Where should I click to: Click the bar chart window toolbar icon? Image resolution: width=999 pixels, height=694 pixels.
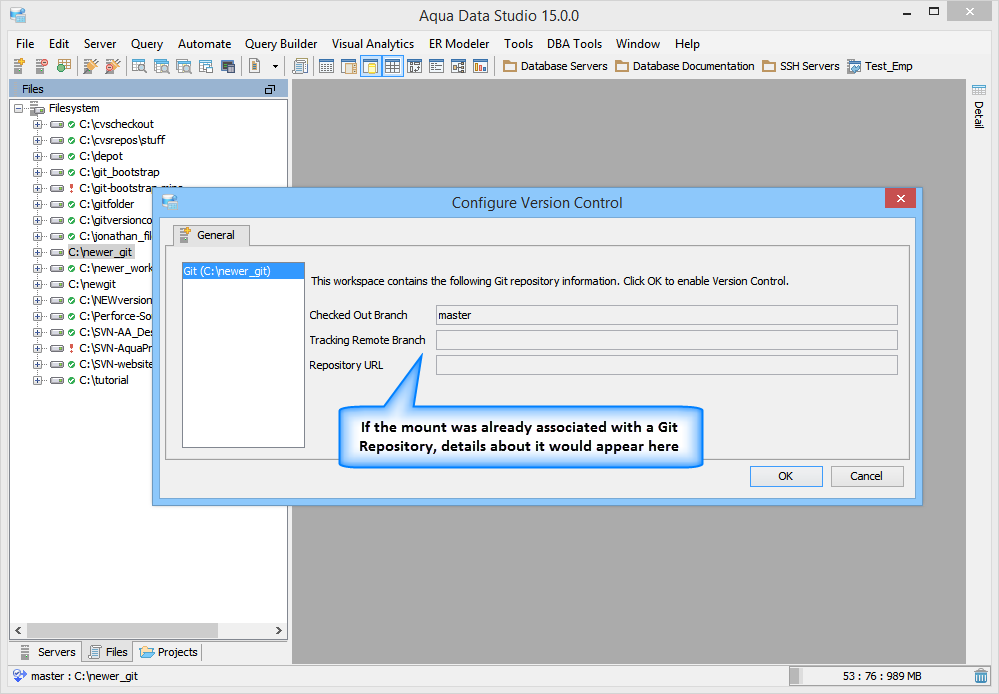(x=480, y=66)
